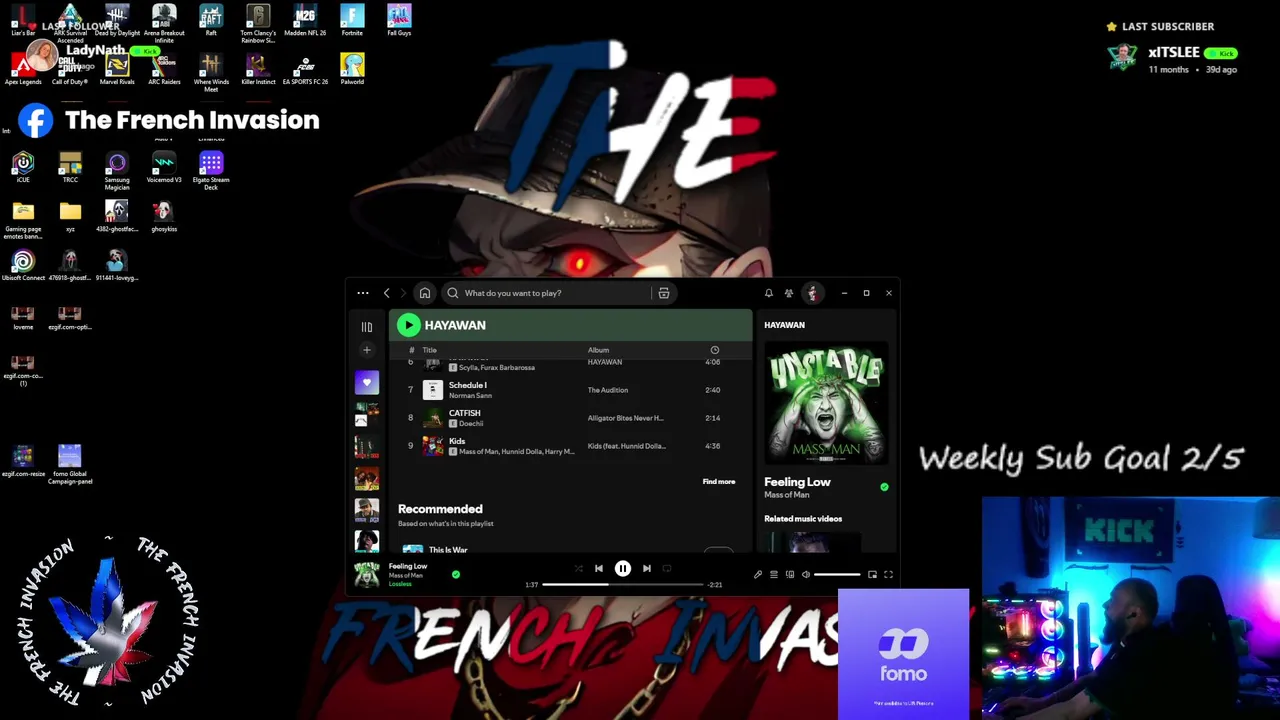Toggle the lyrics microphone icon
Viewport: 1280px width, 720px height.
point(758,575)
